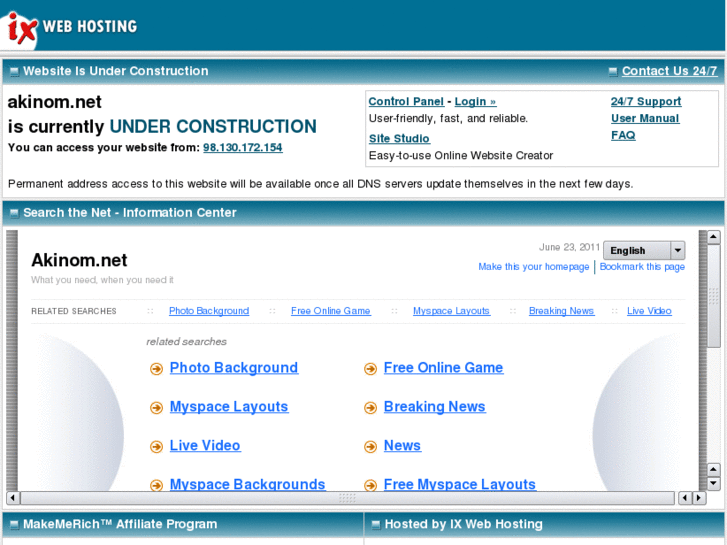The width and height of the screenshot is (727, 545).
Task: Click Make this your homepage
Action: (534, 267)
